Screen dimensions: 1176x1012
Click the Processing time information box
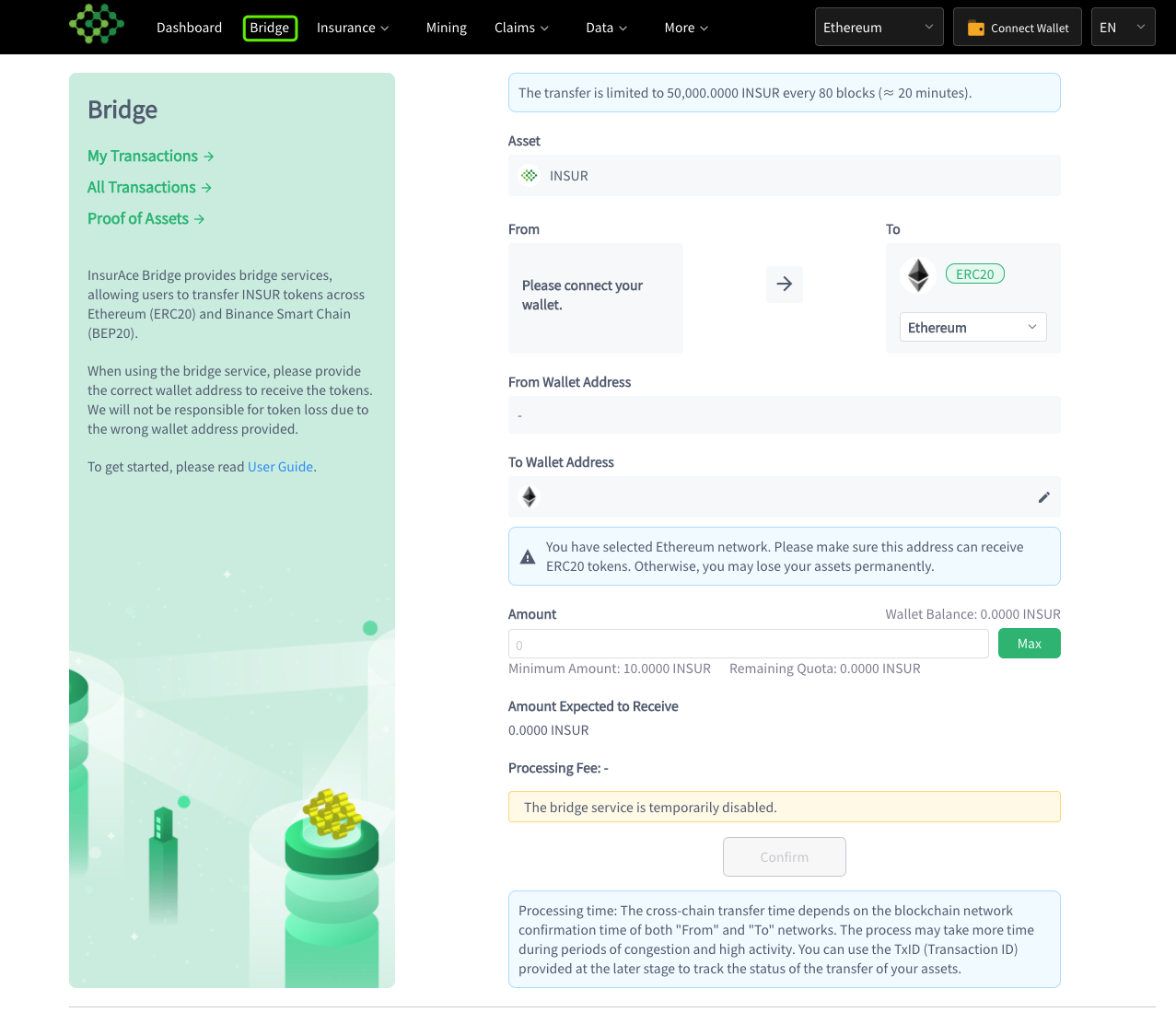click(785, 939)
